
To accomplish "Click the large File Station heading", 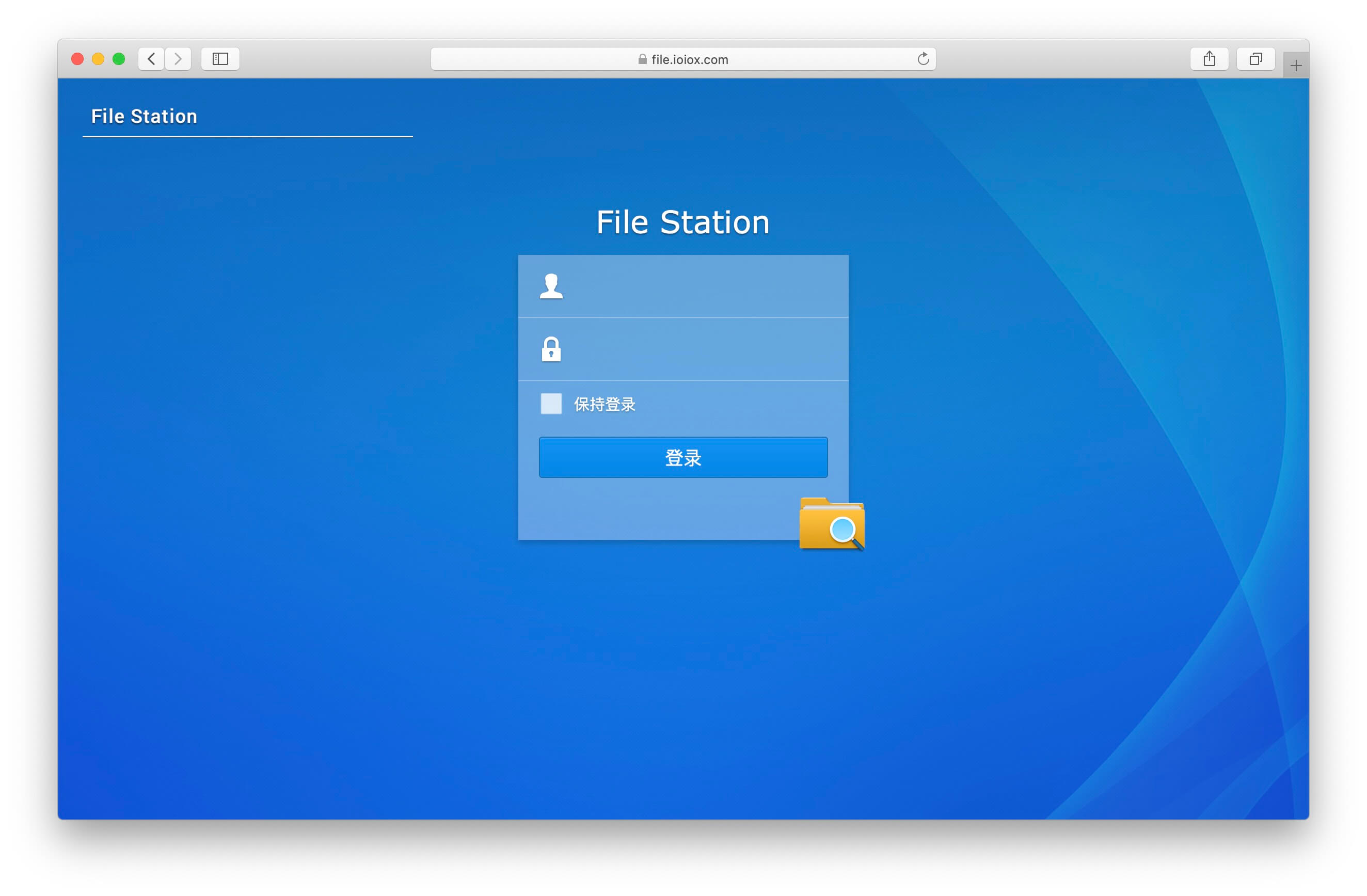I will coord(683,222).
